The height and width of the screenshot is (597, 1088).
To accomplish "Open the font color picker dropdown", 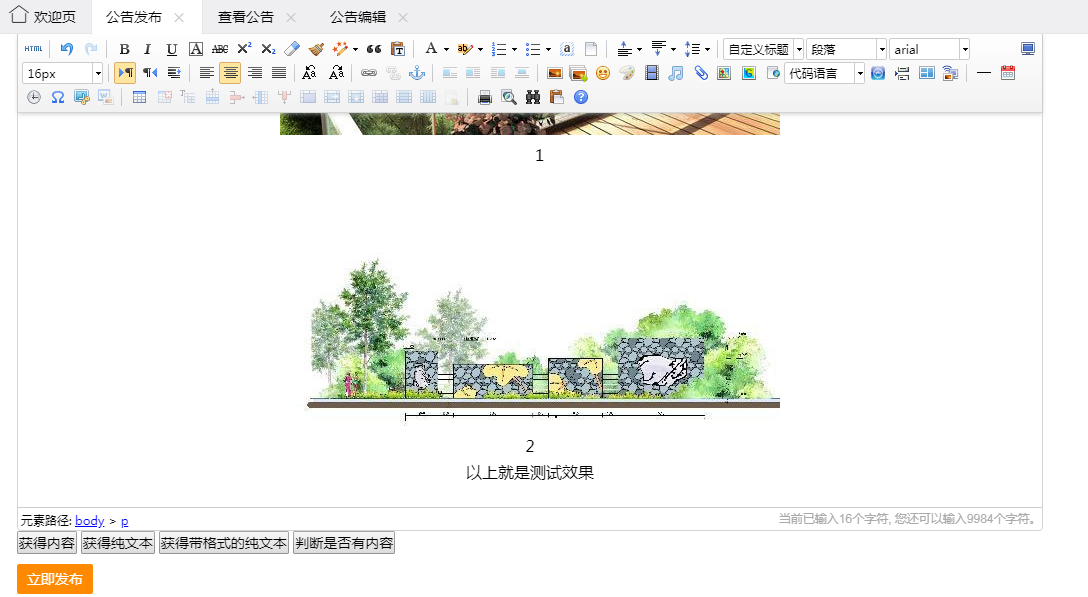I will [445, 48].
